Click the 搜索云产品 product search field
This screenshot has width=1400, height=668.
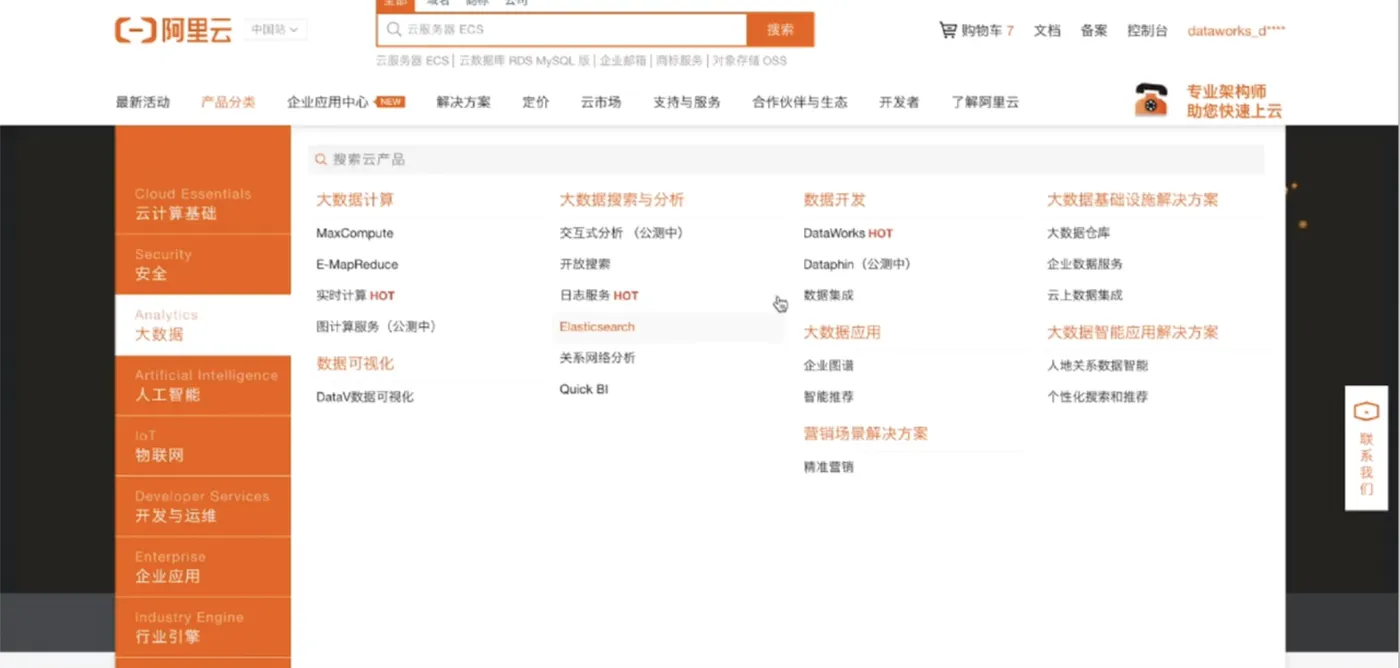(786, 159)
